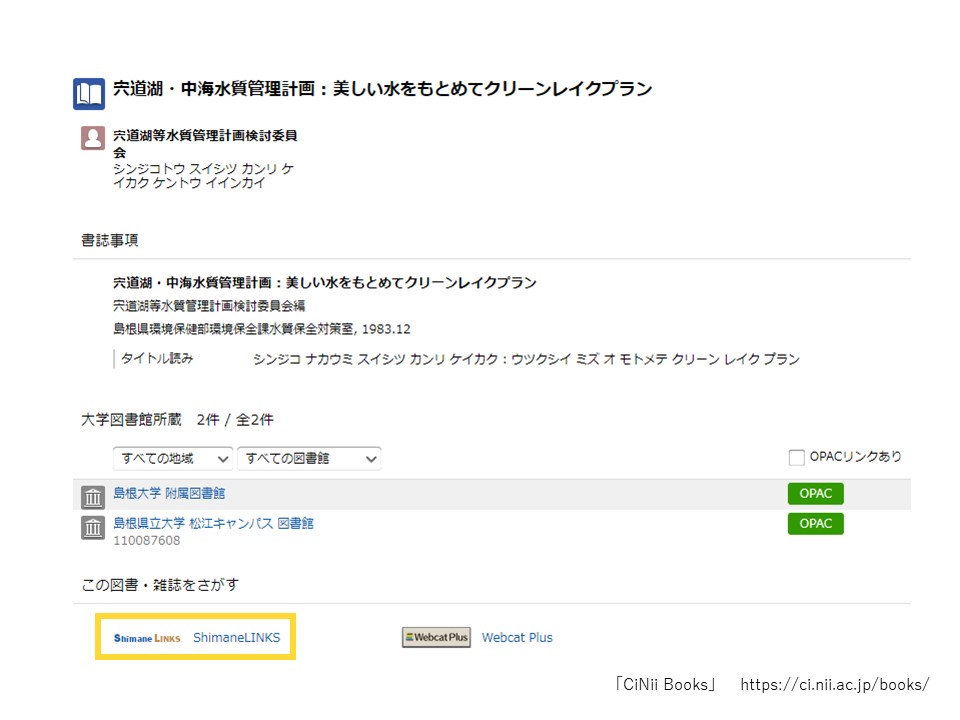Click the Webcat Plus logo image
Screen dimensions: 960x720
[436, 638]
